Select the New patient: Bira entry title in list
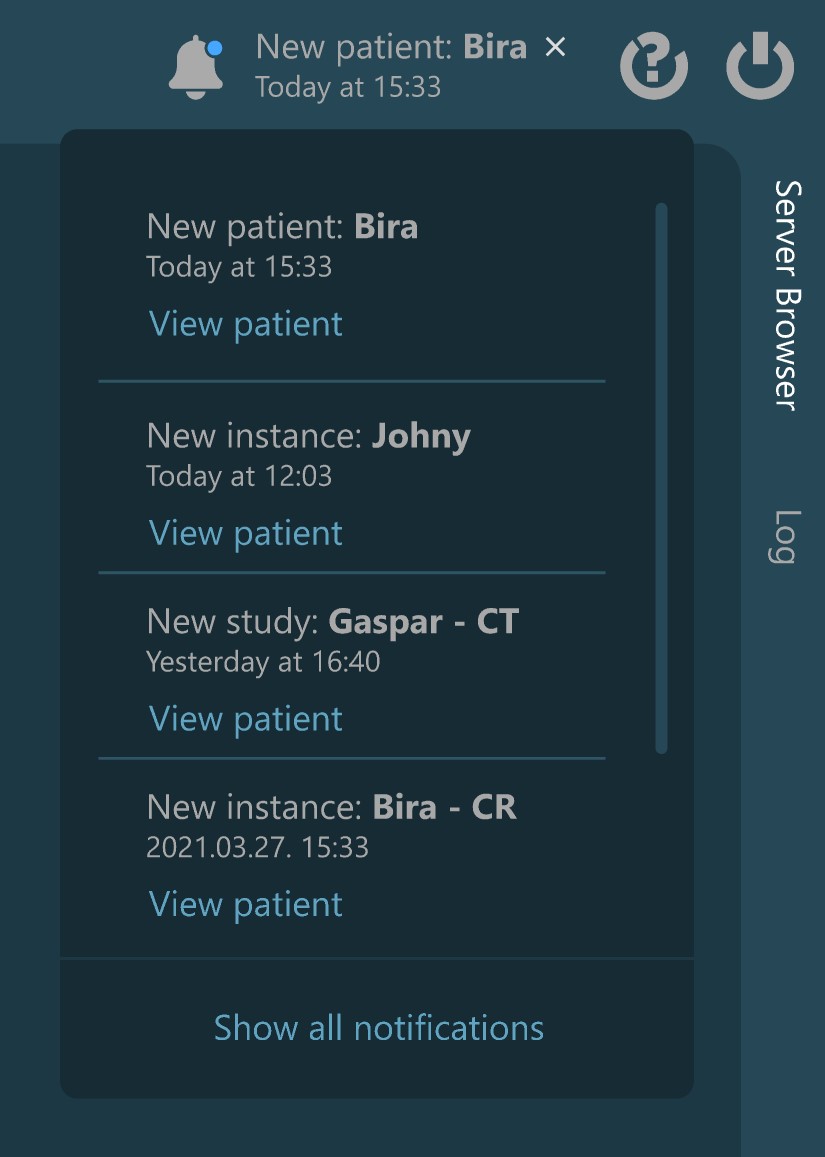Screen dimensions: 825x1157 pos(282,227)
